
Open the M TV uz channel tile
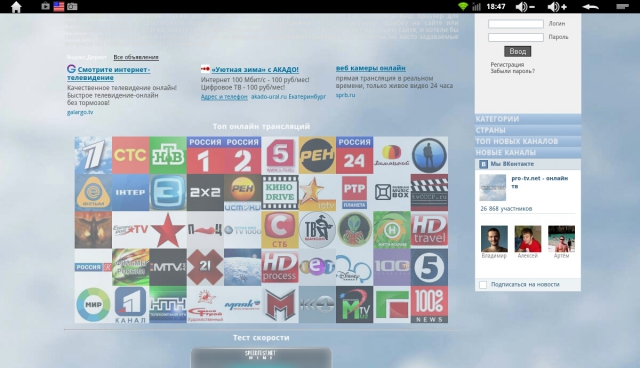(354, 304)
